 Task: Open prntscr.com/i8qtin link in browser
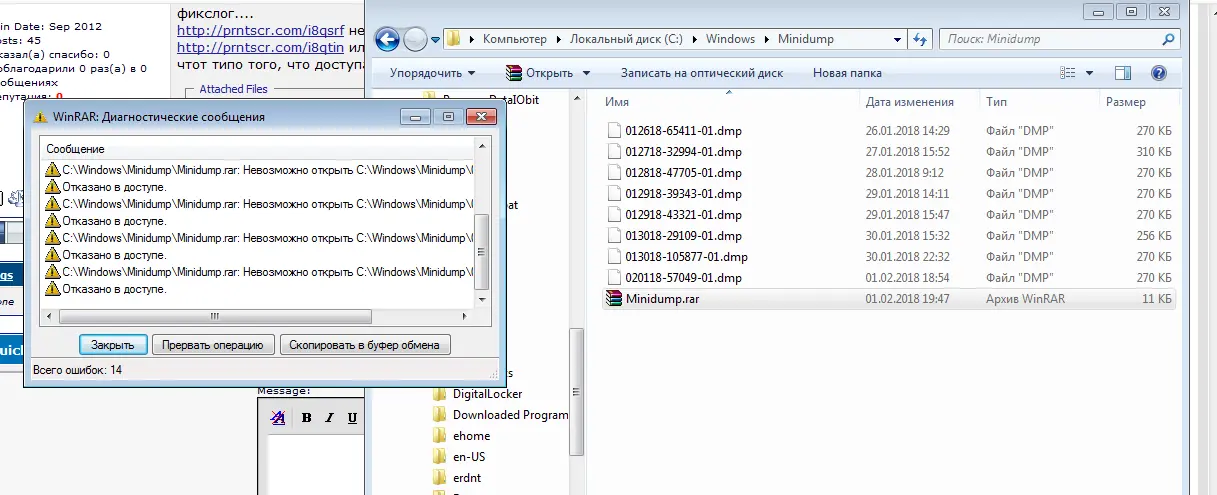pos(259,47)
